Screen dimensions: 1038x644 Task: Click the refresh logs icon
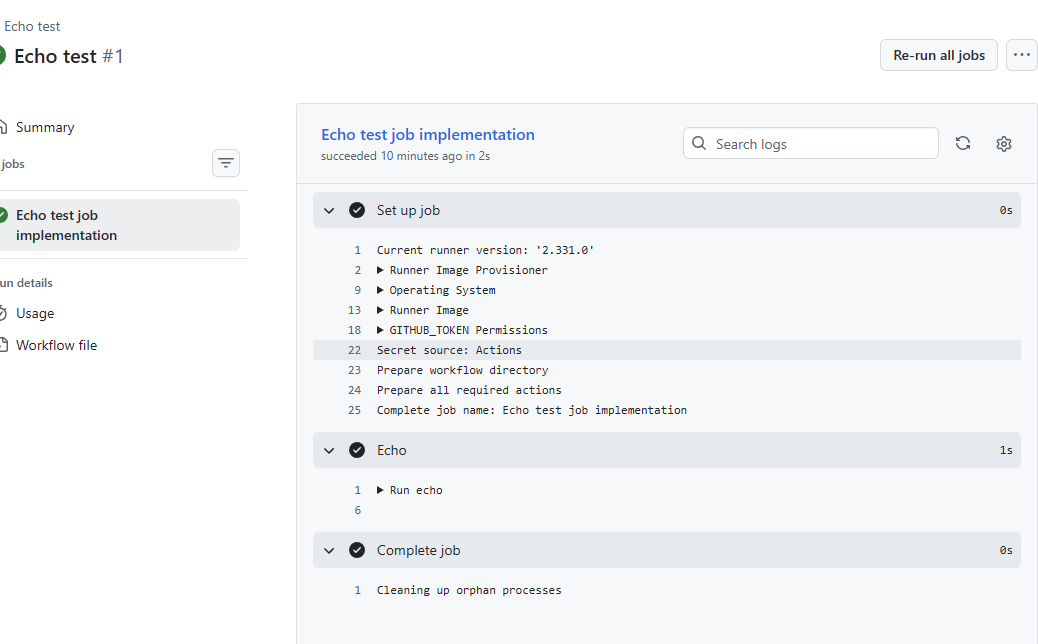tap(963, 143)
